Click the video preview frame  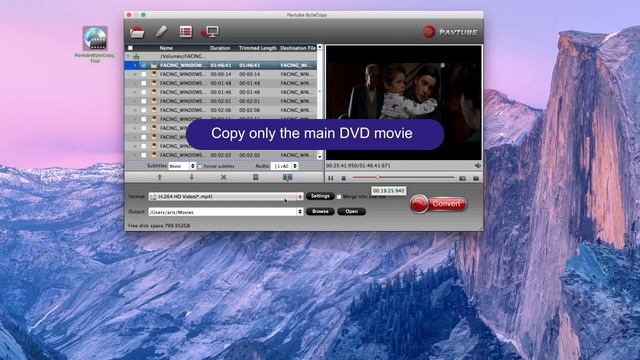pos(404,102)
